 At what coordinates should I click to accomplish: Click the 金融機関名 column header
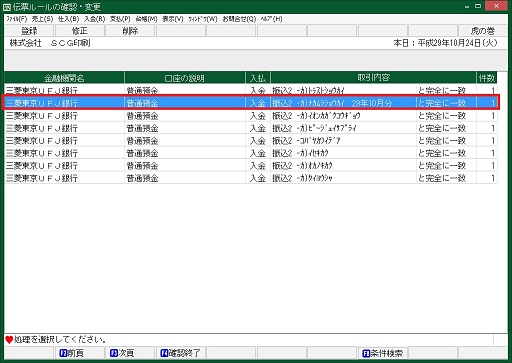pos(64,78)
